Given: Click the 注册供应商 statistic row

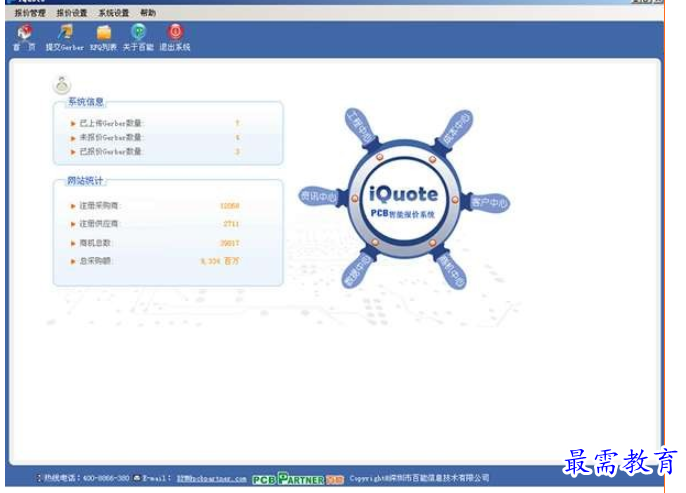Looking at the screenshot, I should click(x=155, y=224).
